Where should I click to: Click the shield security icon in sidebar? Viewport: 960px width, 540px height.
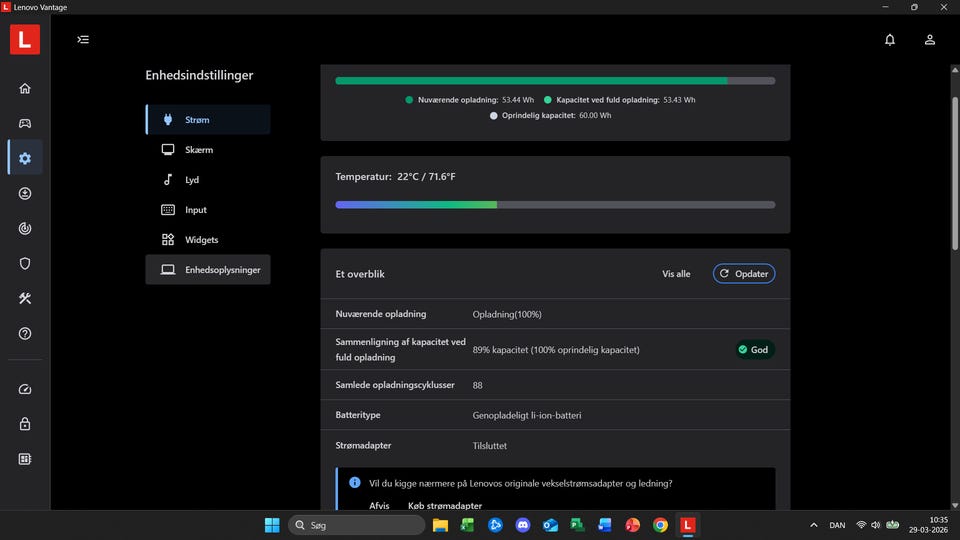click(25, 264)
